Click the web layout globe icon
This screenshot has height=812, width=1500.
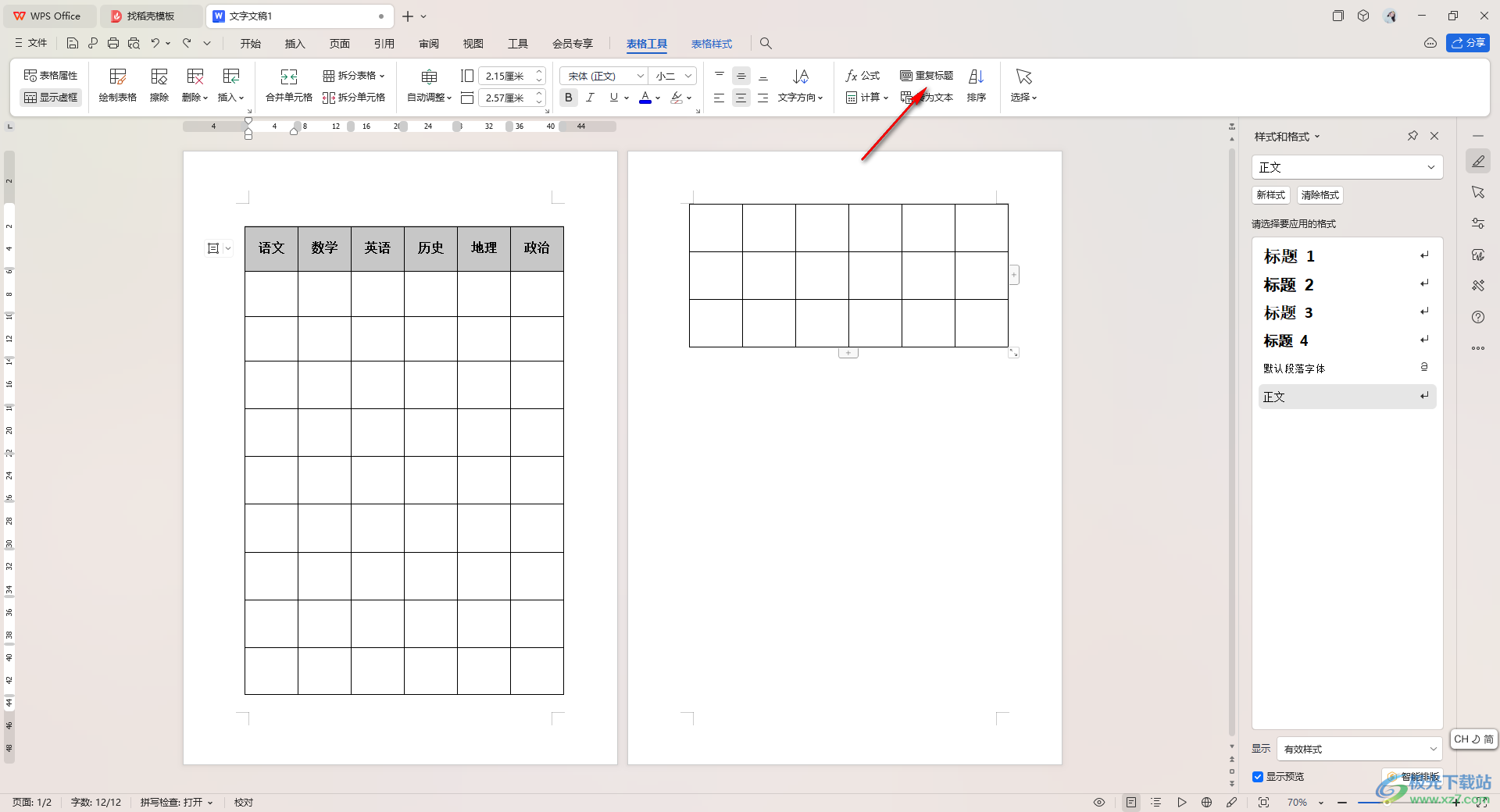click(1206, 802)
